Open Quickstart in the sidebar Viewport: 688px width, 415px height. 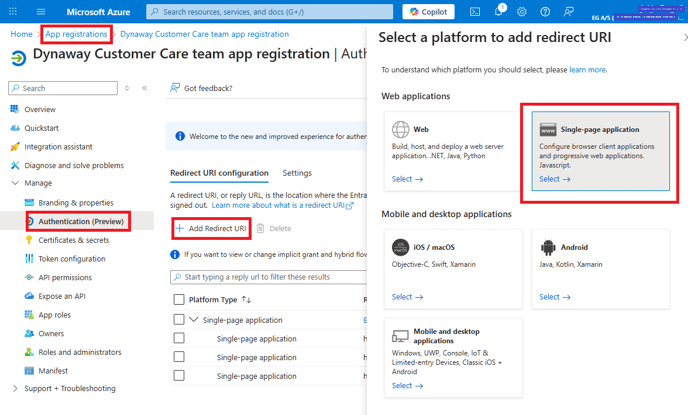pyautogui.click(x=41, y=128)
